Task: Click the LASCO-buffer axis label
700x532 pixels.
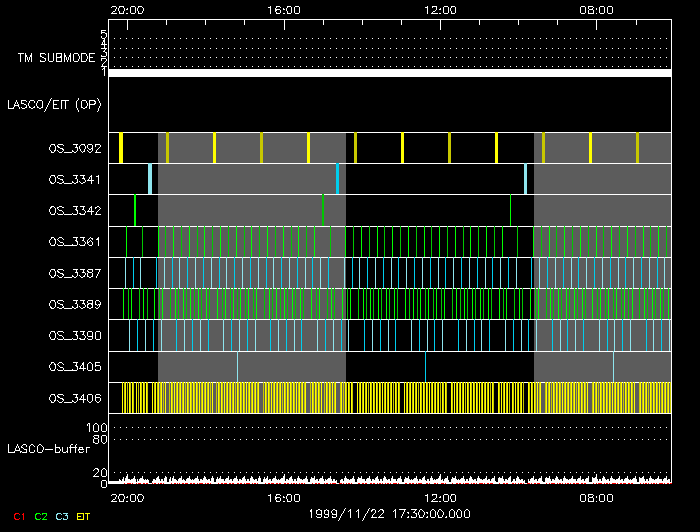Action: (x=48, y=448)
